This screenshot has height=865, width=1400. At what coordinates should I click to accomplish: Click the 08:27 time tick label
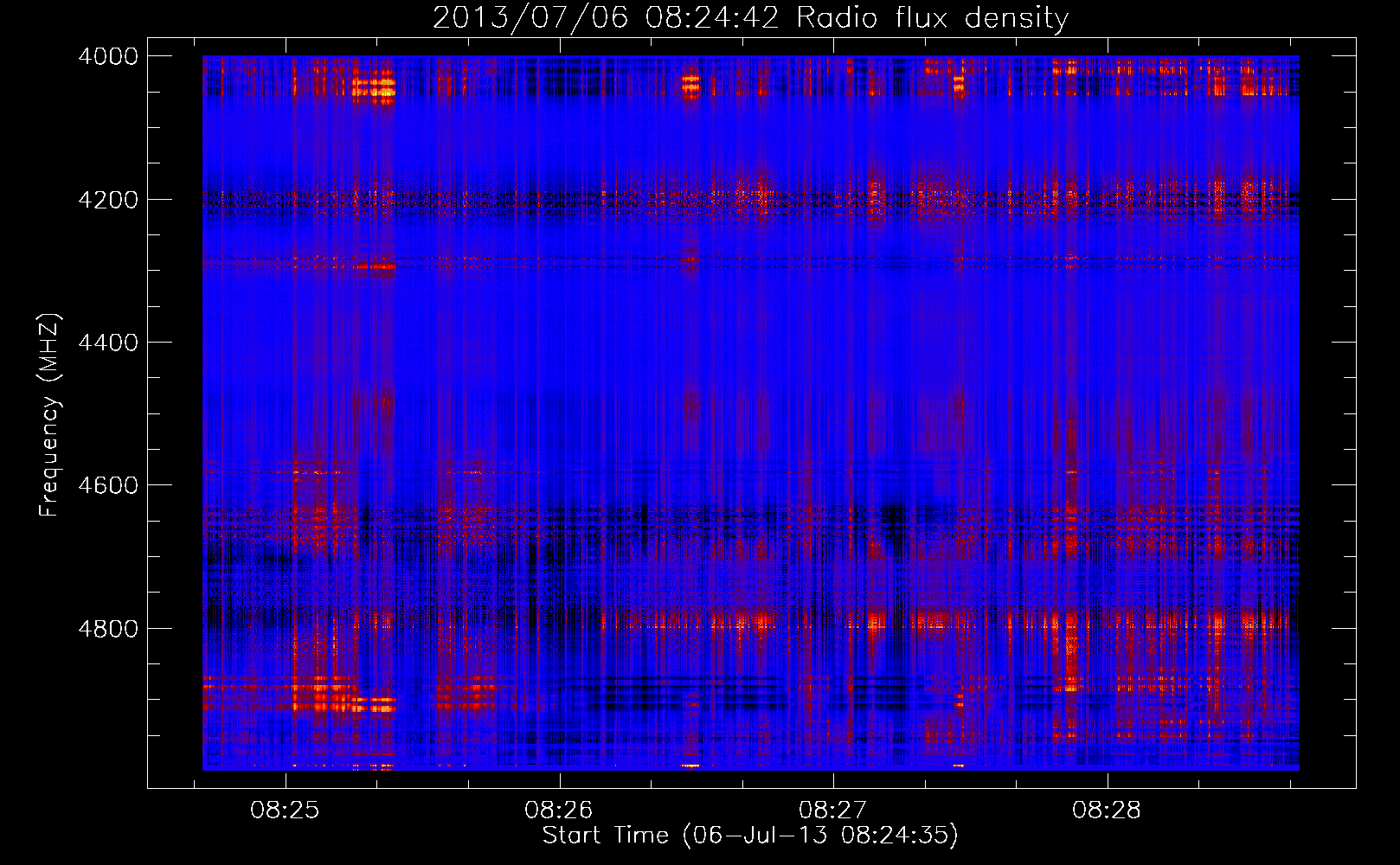tap(832, 810)
